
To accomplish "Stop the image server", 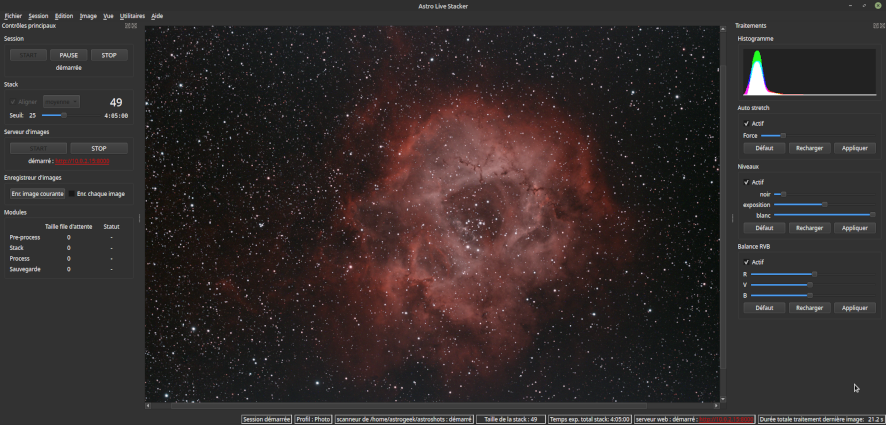I will coord(99,148).
